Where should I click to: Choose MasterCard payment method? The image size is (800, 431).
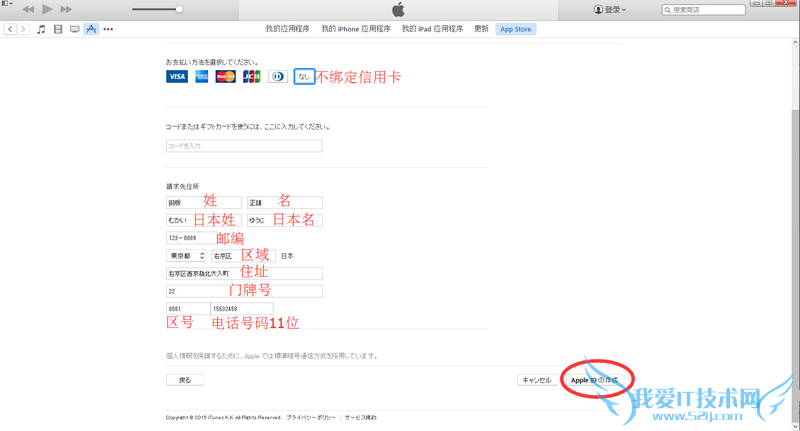pos(226,77)
